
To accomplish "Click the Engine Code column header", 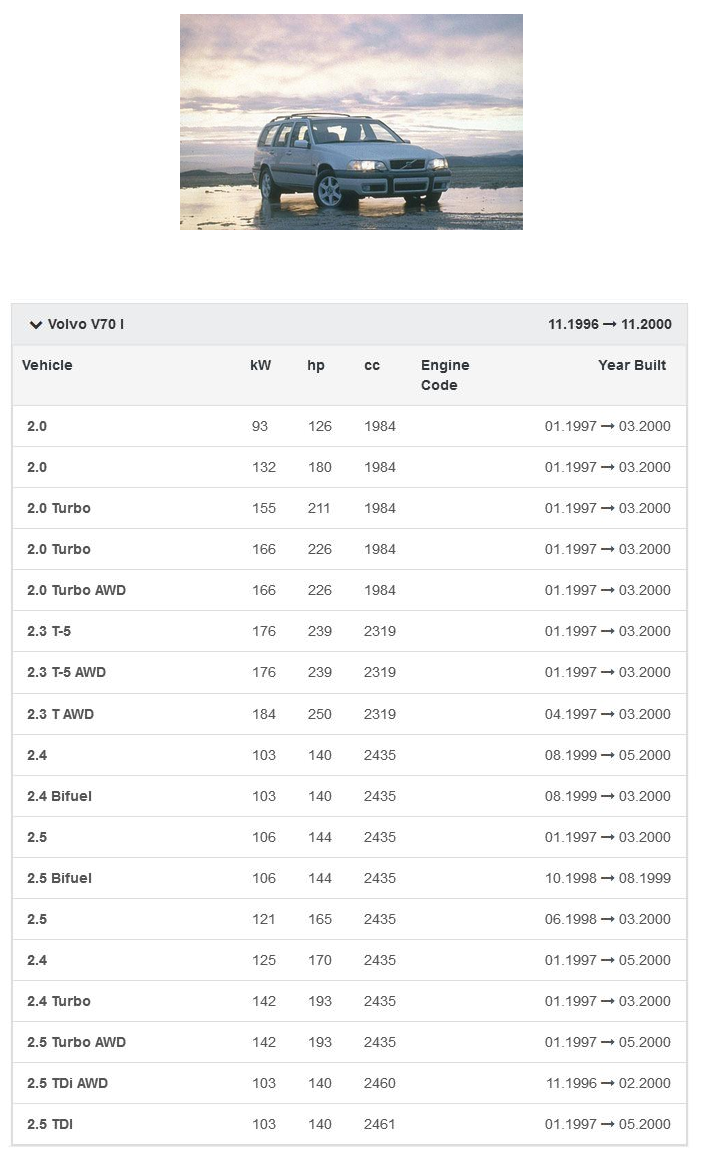I will [x=445, y=375].
